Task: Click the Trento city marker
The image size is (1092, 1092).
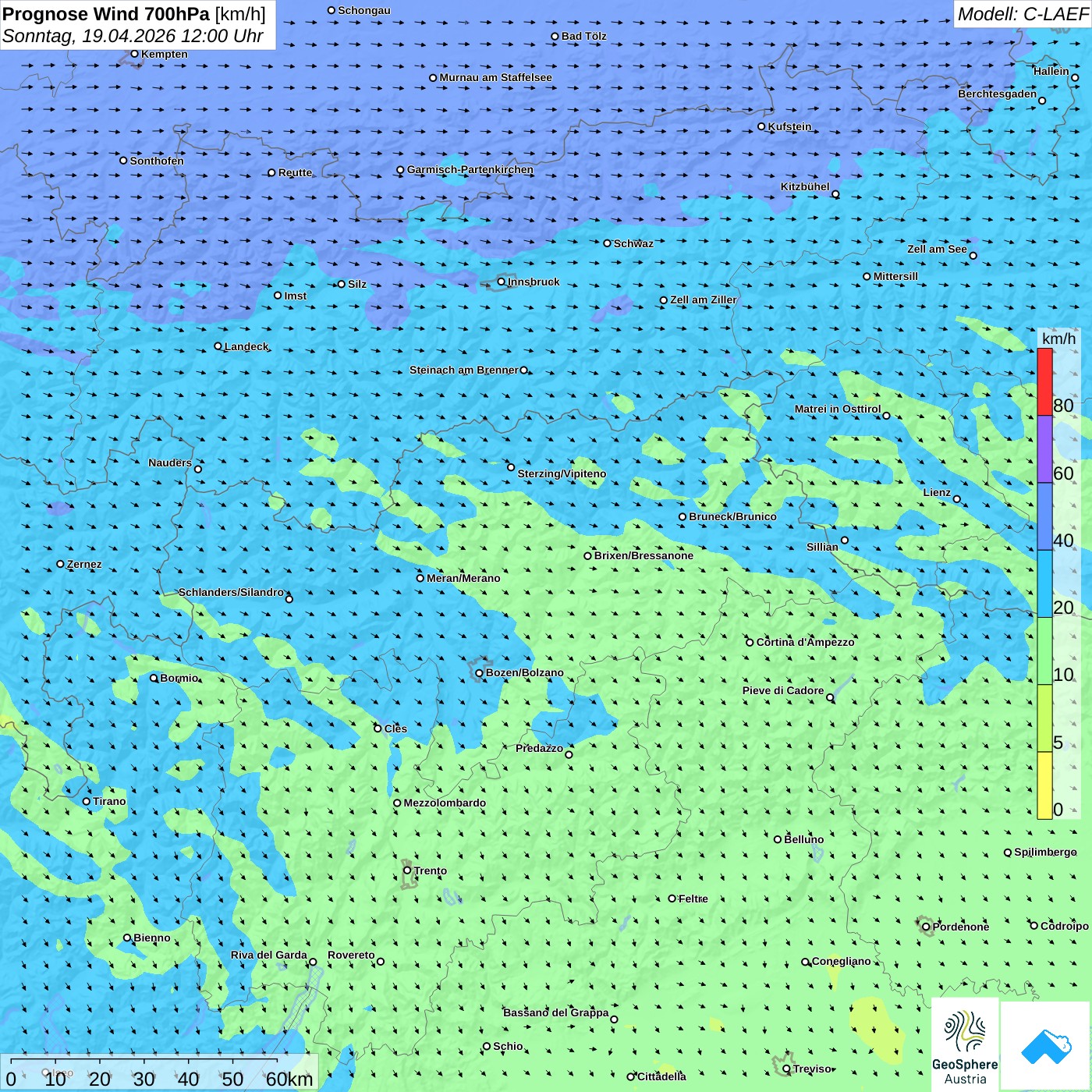Action: tap(407, 870)
